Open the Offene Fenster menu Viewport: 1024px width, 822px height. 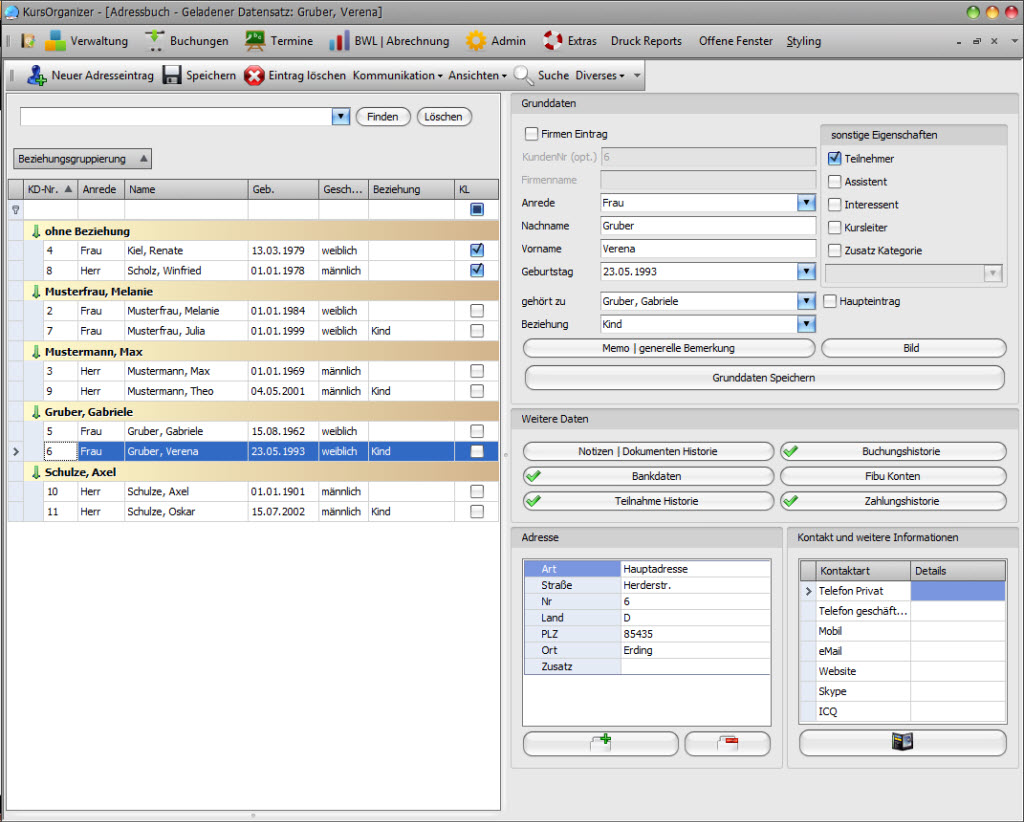pyautogui.click(x=735, y=41)
